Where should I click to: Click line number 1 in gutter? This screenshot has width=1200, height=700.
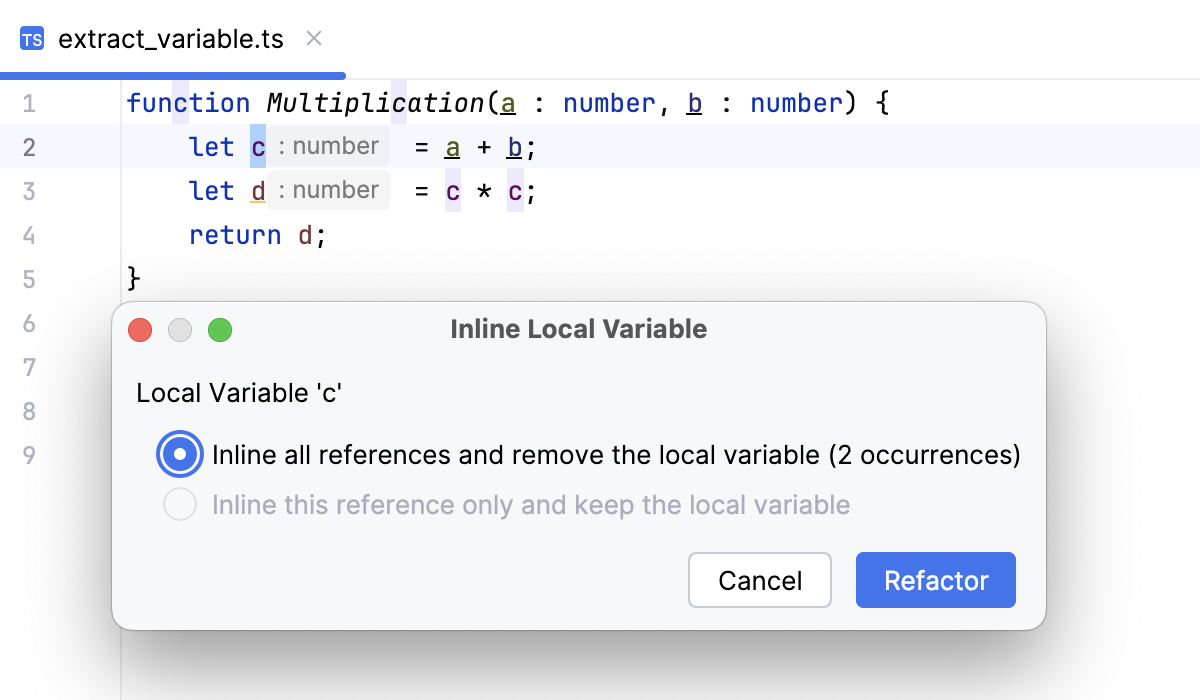(x=28, y=103)
